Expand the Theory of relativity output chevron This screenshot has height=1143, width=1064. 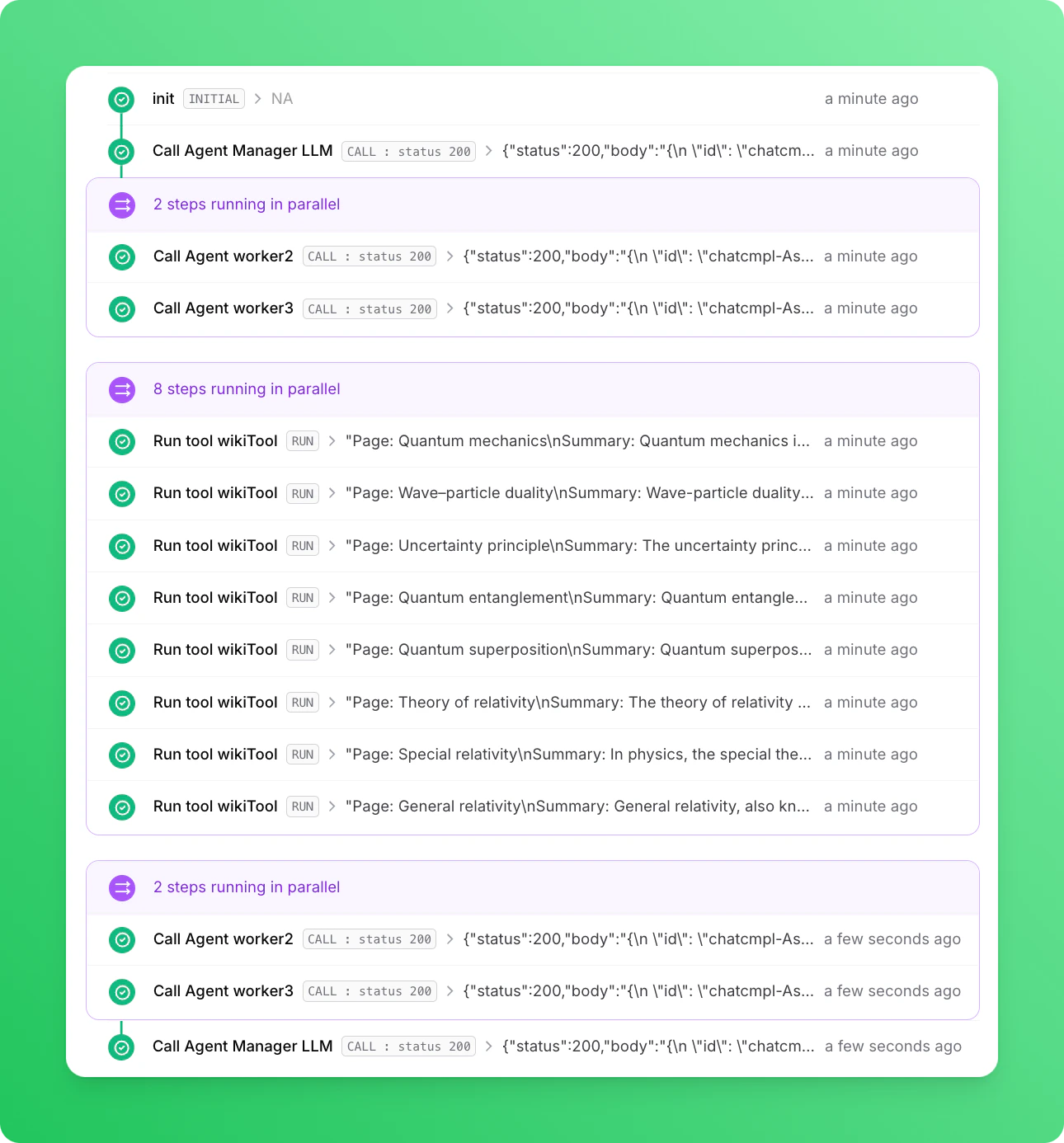[x=332, y=703]
